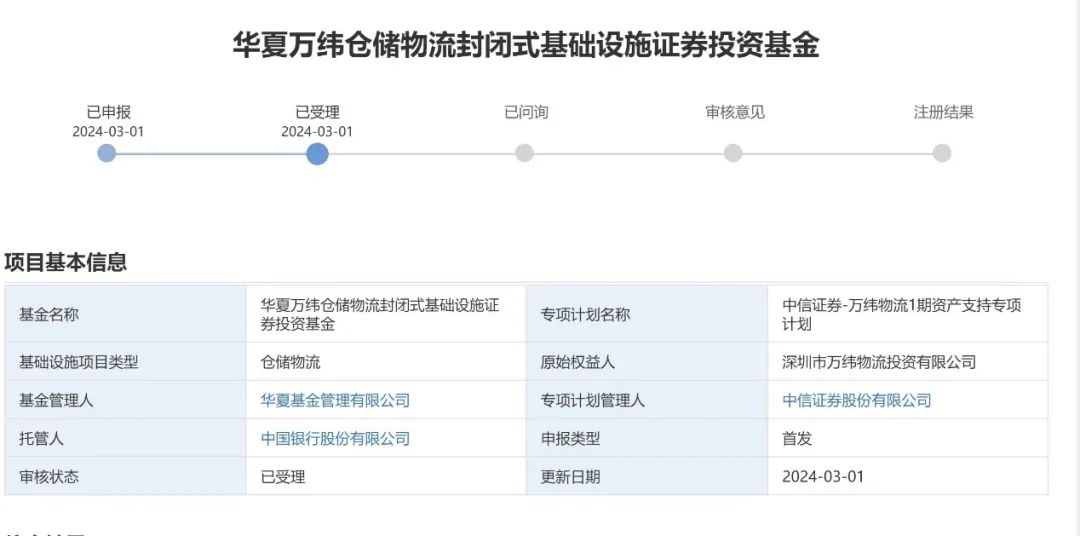The height and width of the screenshot is (536, 1080).
Task: Click the 专项计划管理人 label cell
Action: (647, 400)
